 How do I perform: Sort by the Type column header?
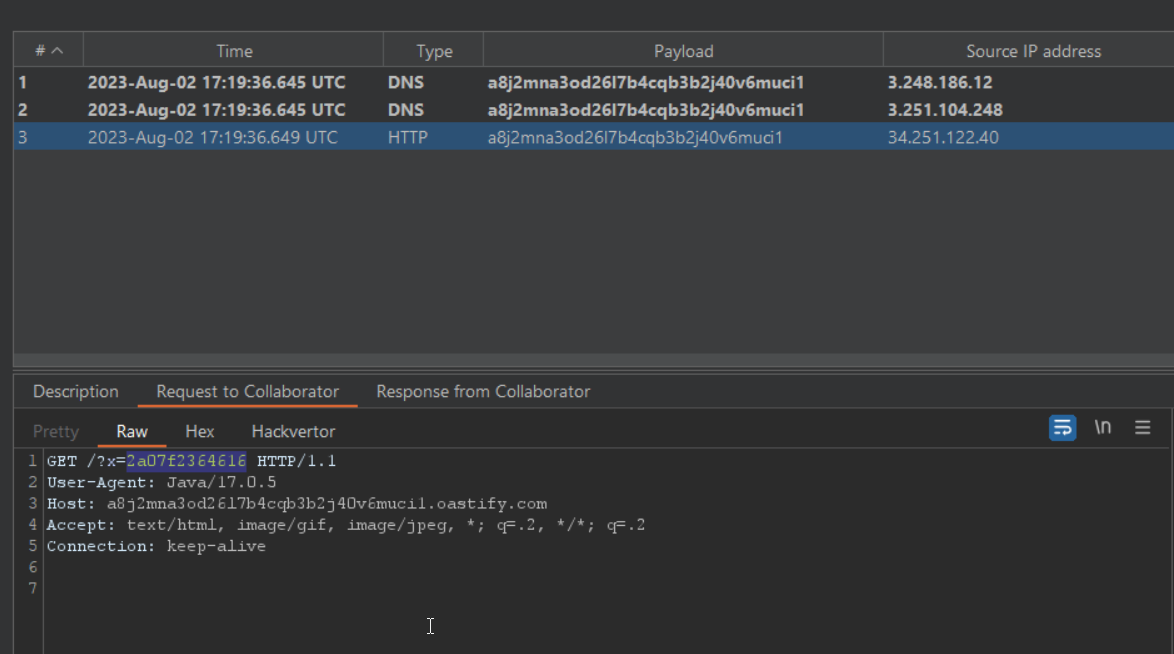(x=434, y=51)
